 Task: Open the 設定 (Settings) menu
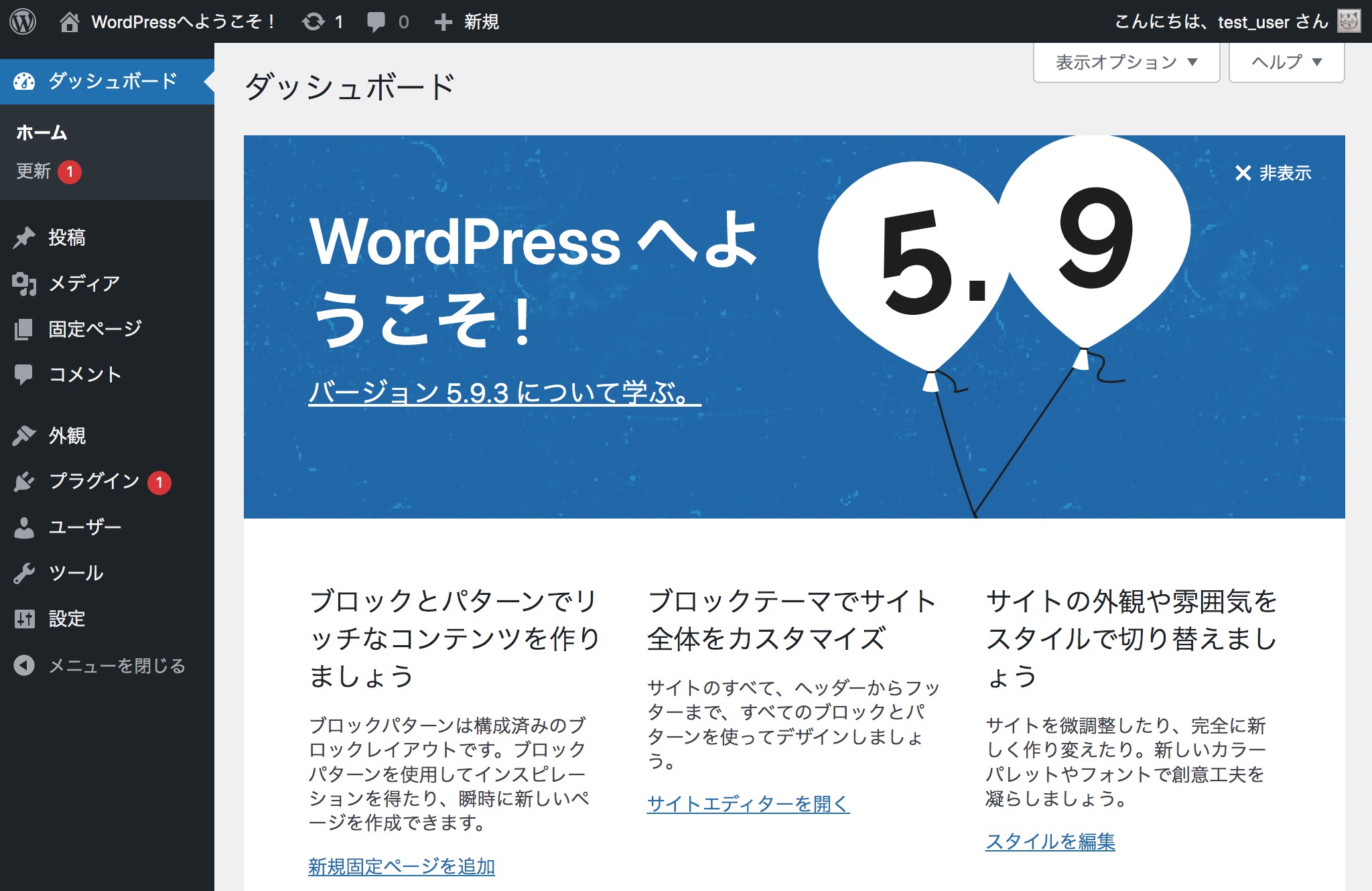(x=66, y=618)
